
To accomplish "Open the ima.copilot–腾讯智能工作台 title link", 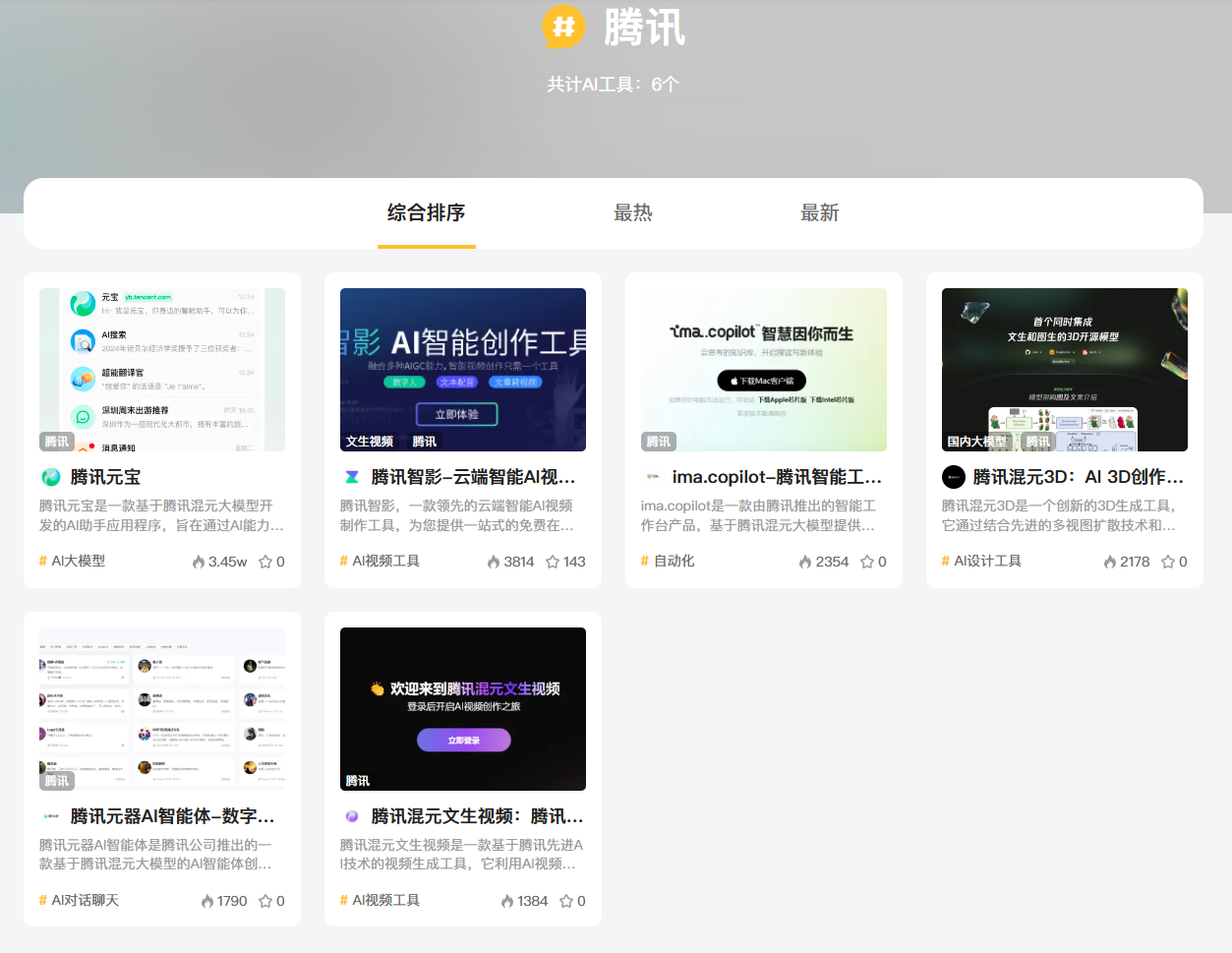I will [x=778, y=477].
